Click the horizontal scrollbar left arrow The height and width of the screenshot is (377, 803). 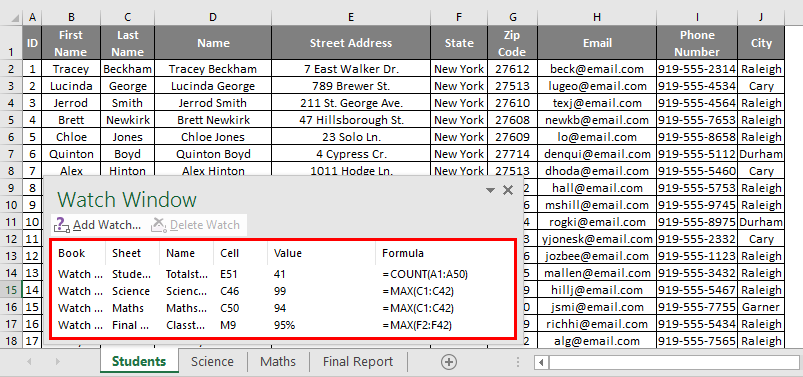click(x=541, y=362)
